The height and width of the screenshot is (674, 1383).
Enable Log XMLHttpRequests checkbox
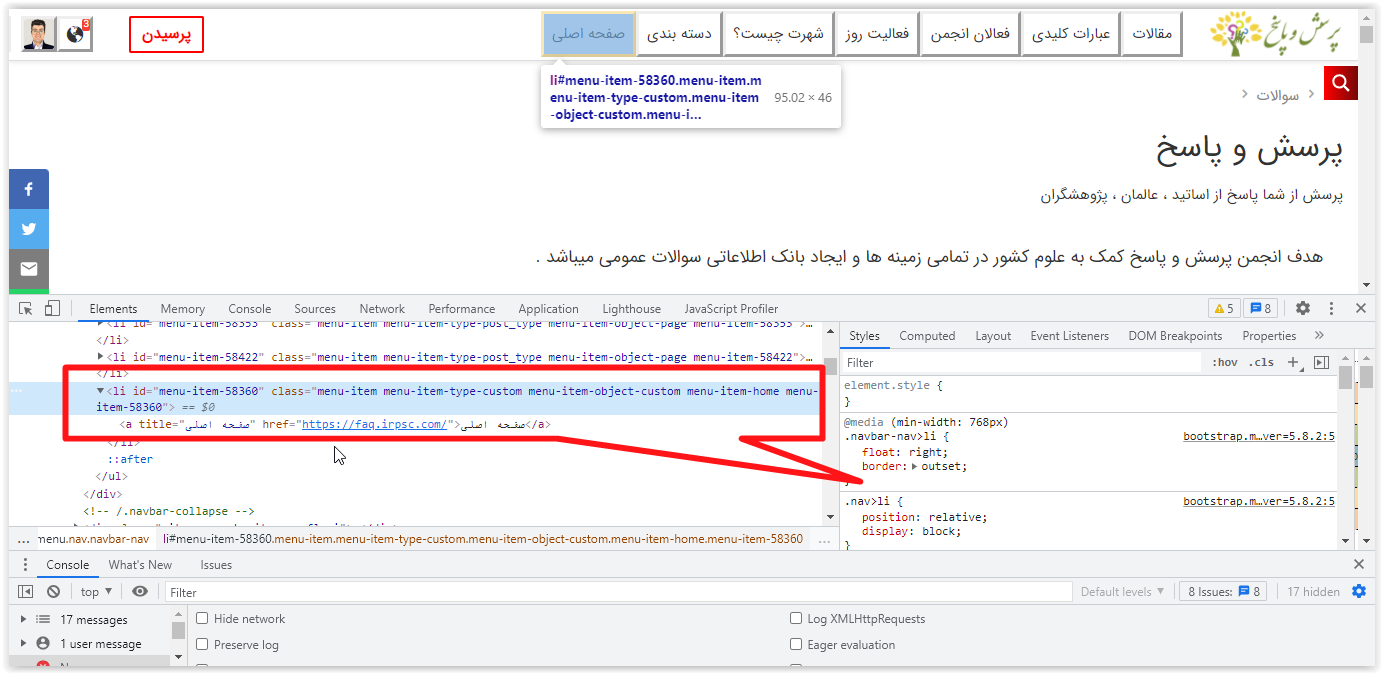coord(796,619)
